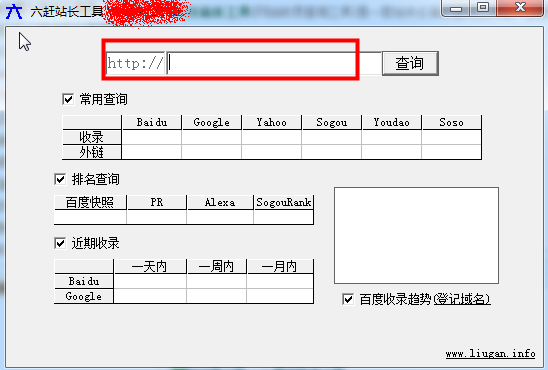
Task: Click the empty Baidu trend chart panel
Action: [x=416, y=235]
